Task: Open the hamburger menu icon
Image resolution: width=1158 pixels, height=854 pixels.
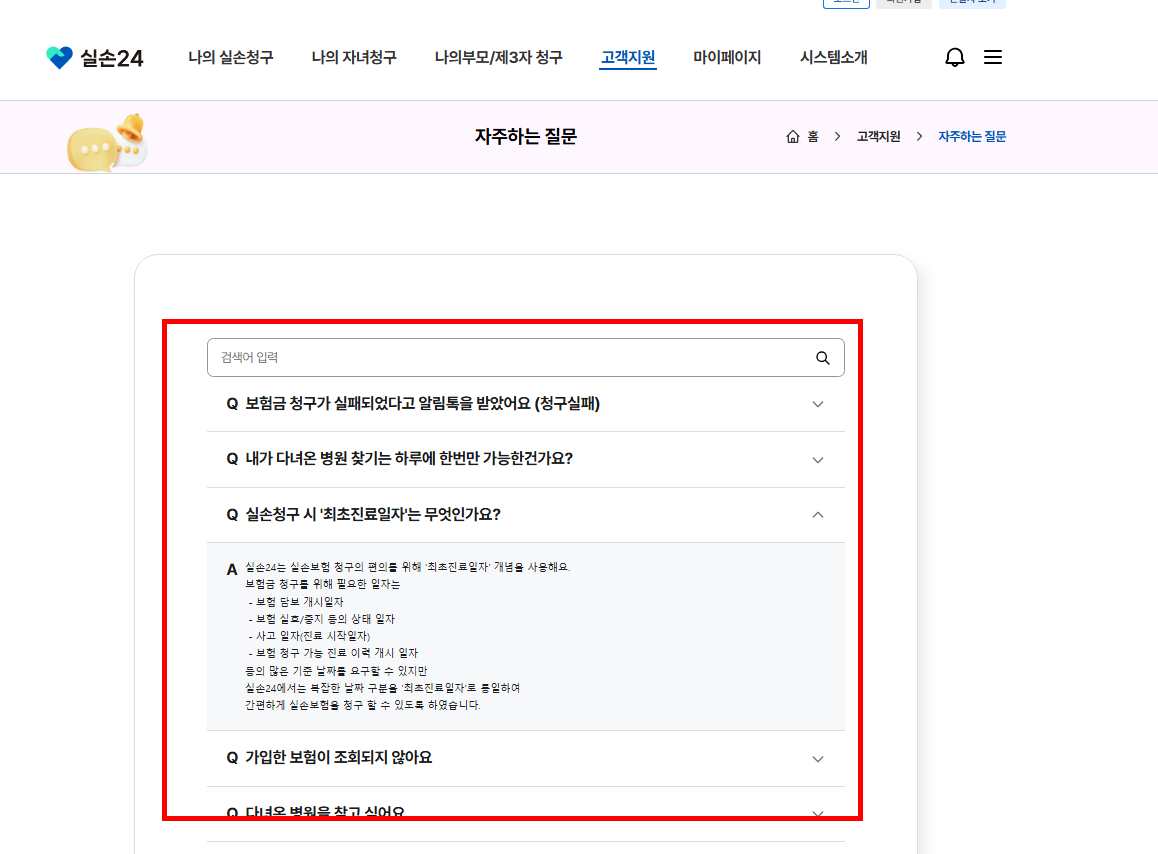Action: [993, 57]
